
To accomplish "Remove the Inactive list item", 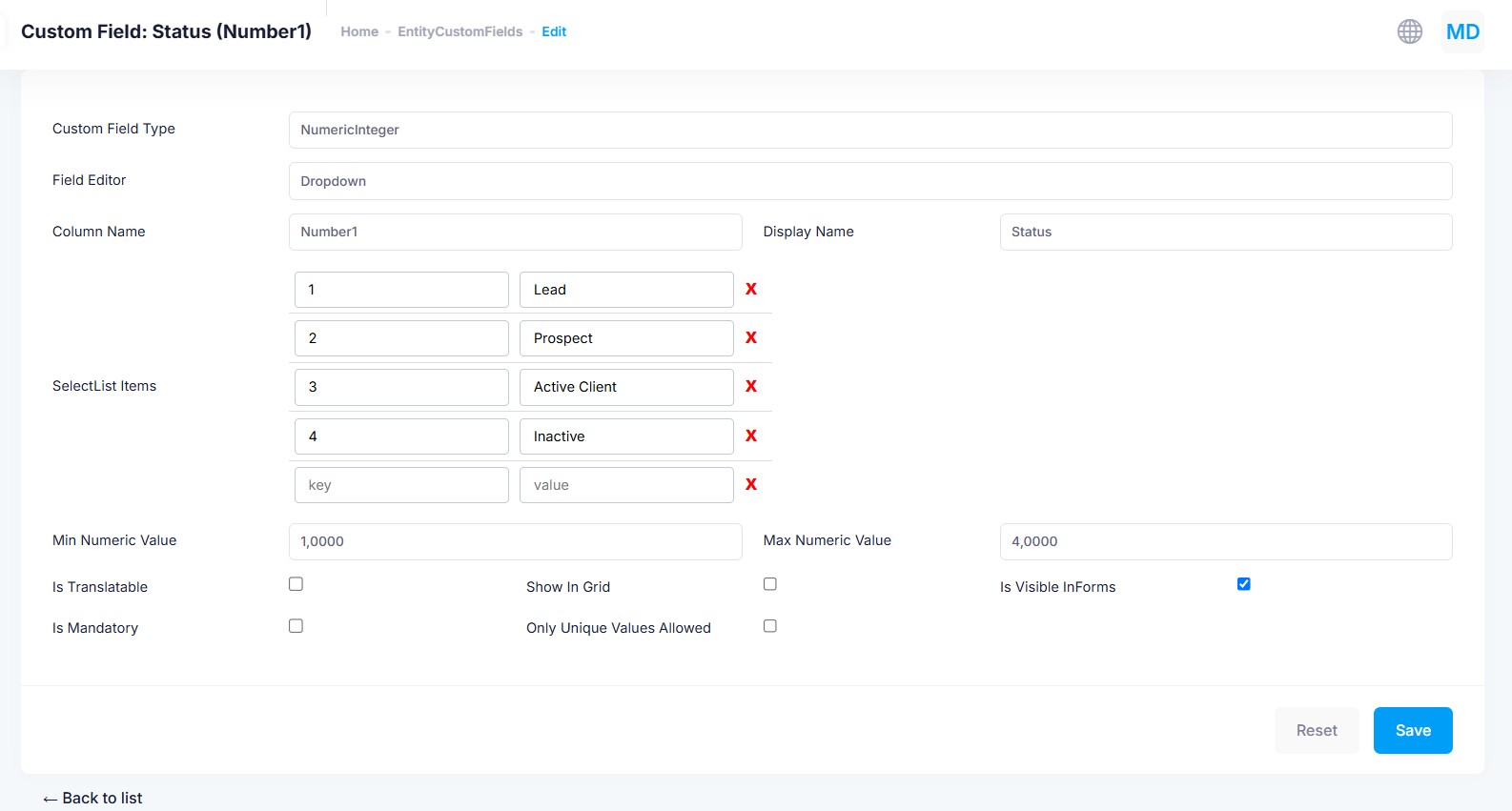I will [x=751, y=436].
